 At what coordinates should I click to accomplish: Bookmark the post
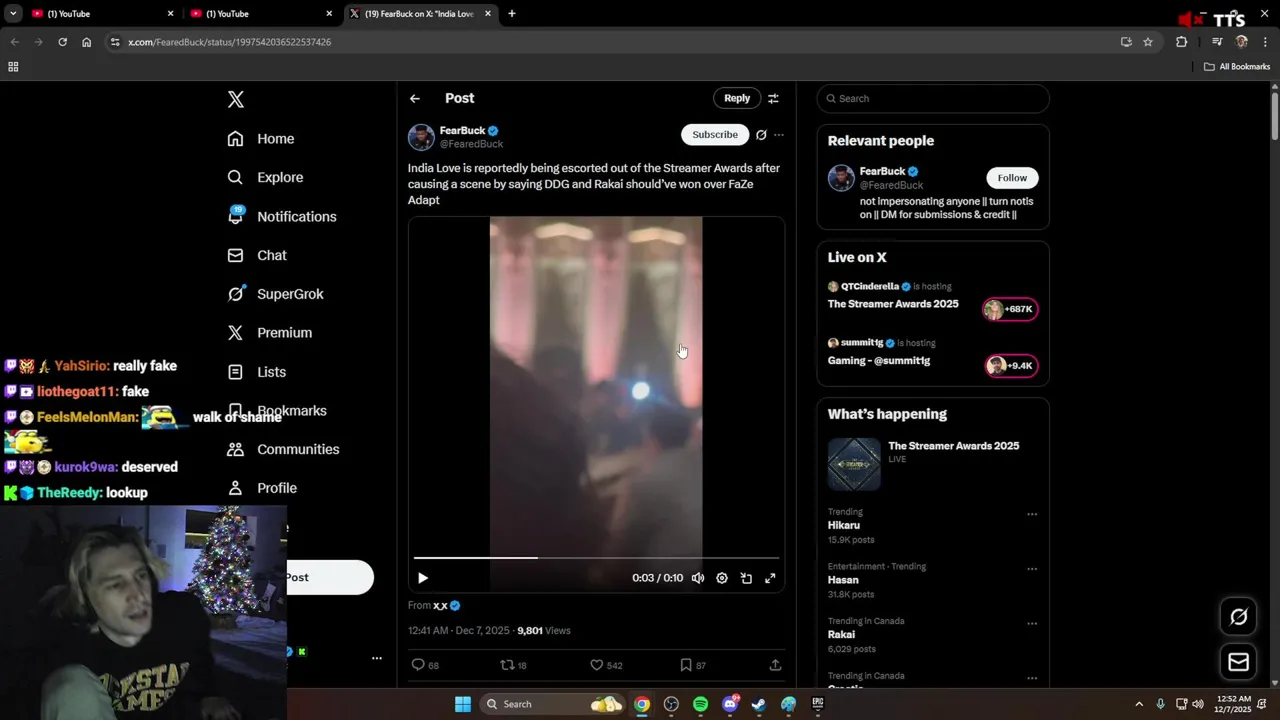686,665
